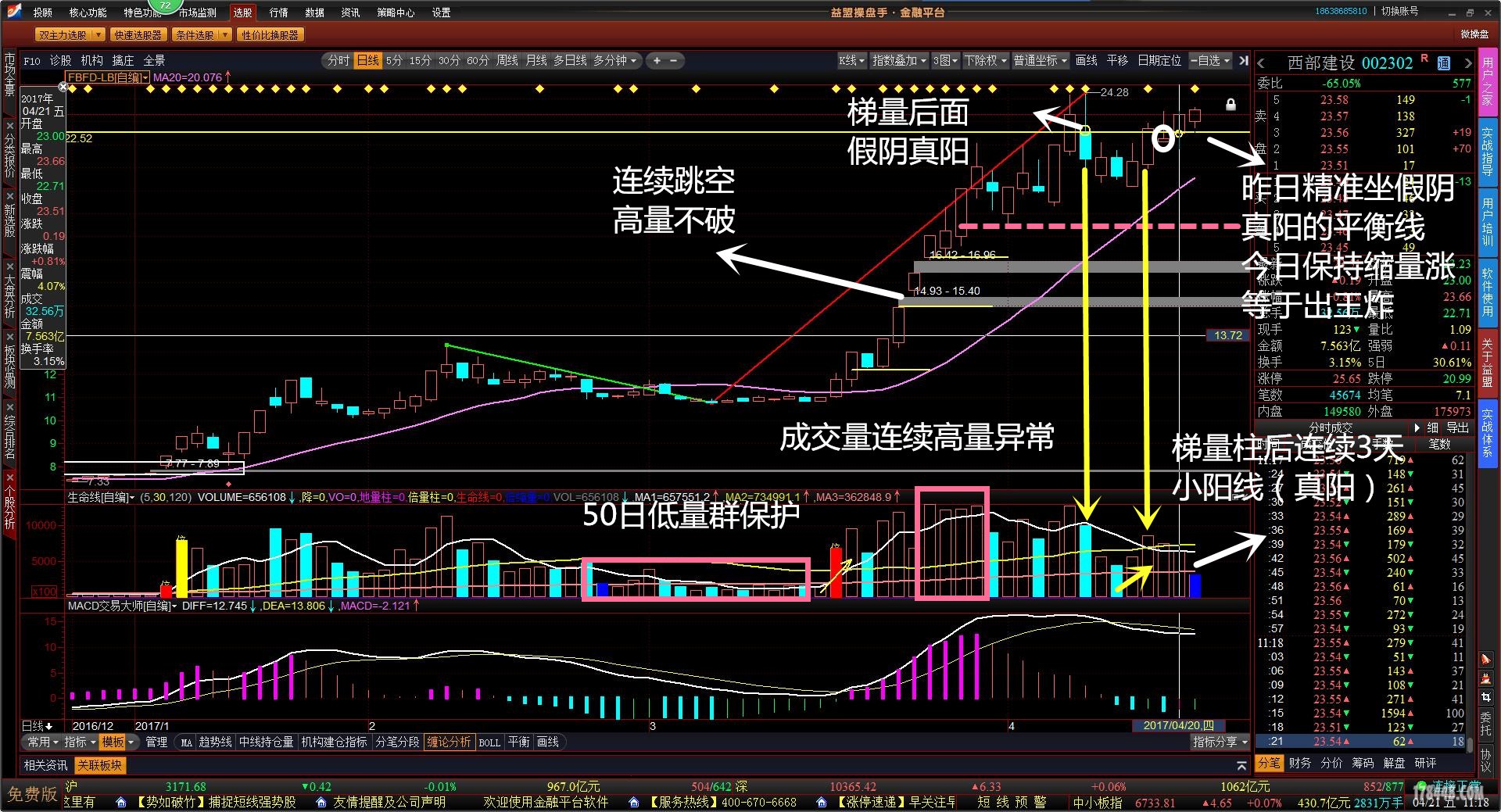Click the blue 通 badge icon
1501x812 pixels.
(x=1443, y=63)
